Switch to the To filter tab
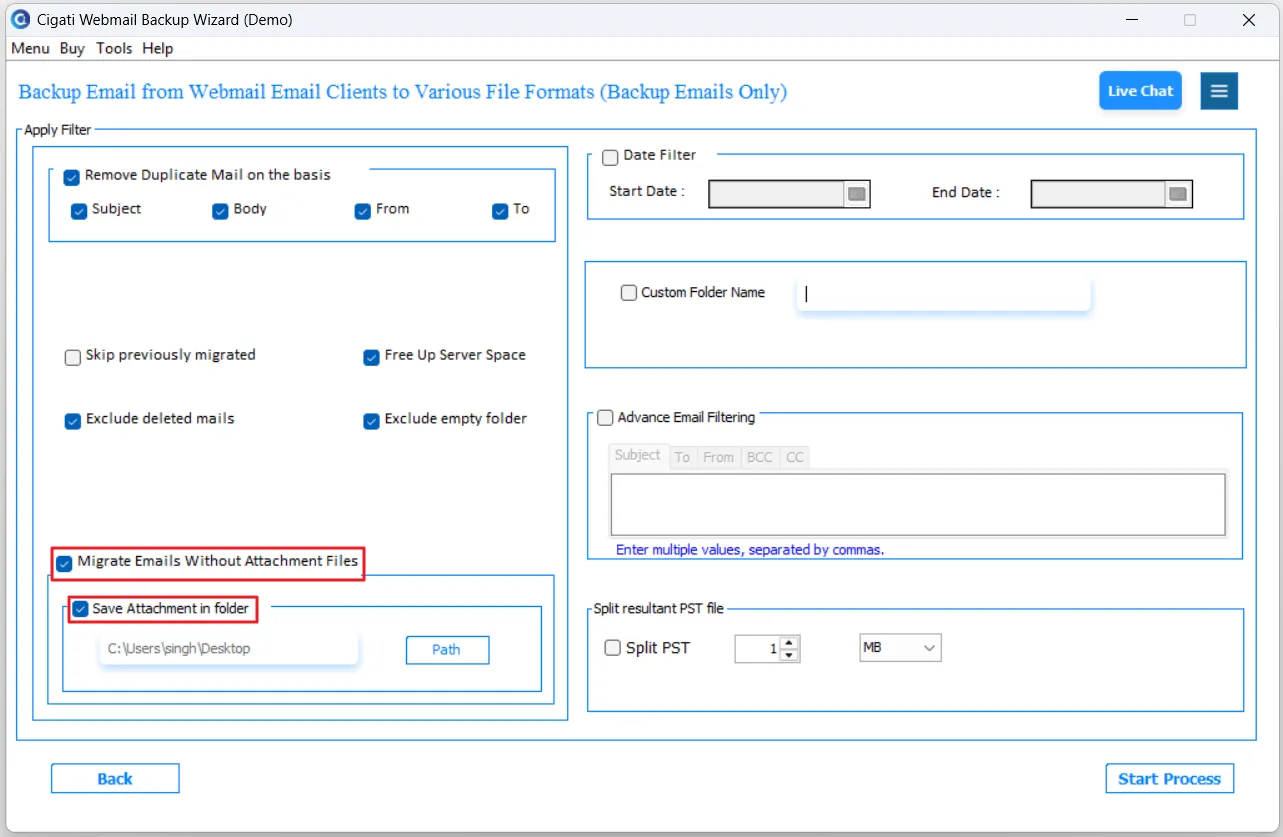Viewport: 1283px width, 837px height. 682,457
